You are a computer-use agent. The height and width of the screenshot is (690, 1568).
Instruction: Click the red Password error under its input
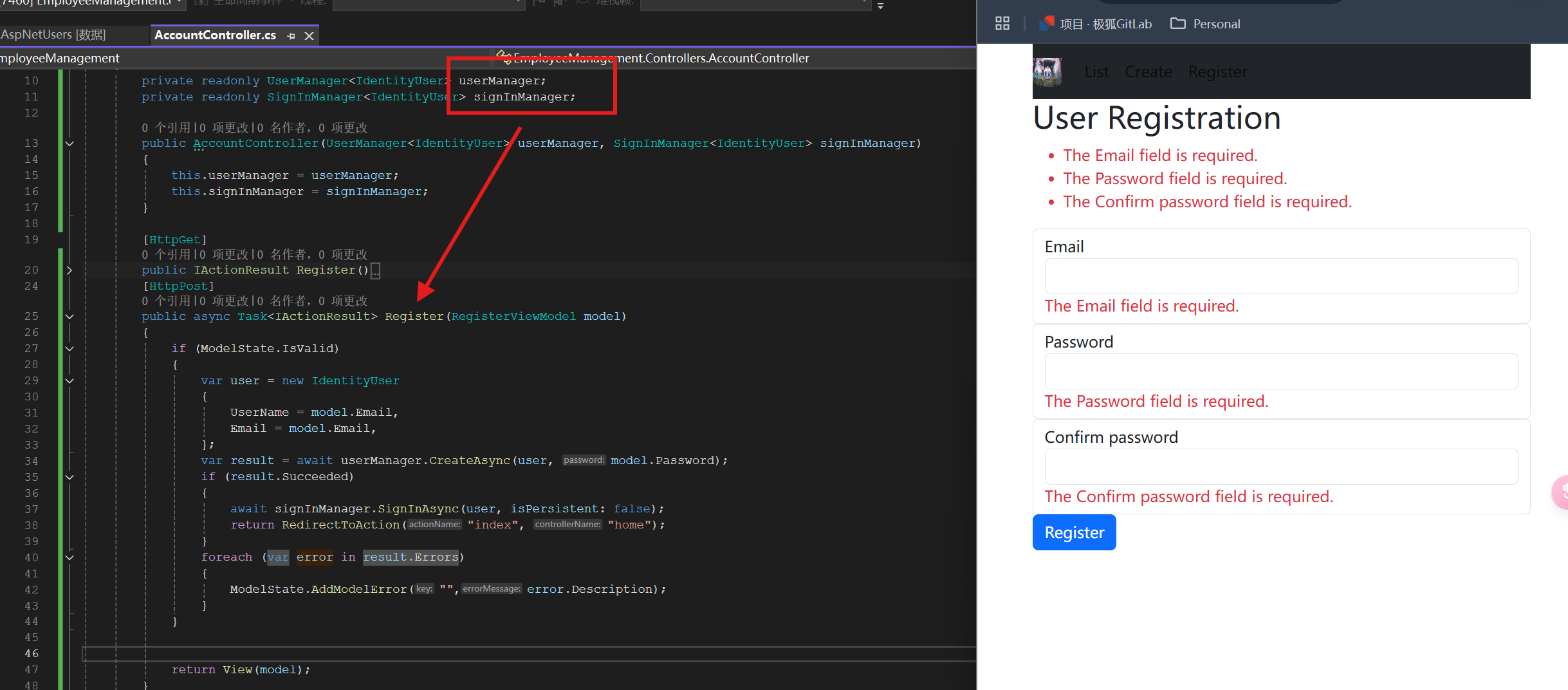[1156, 402]
